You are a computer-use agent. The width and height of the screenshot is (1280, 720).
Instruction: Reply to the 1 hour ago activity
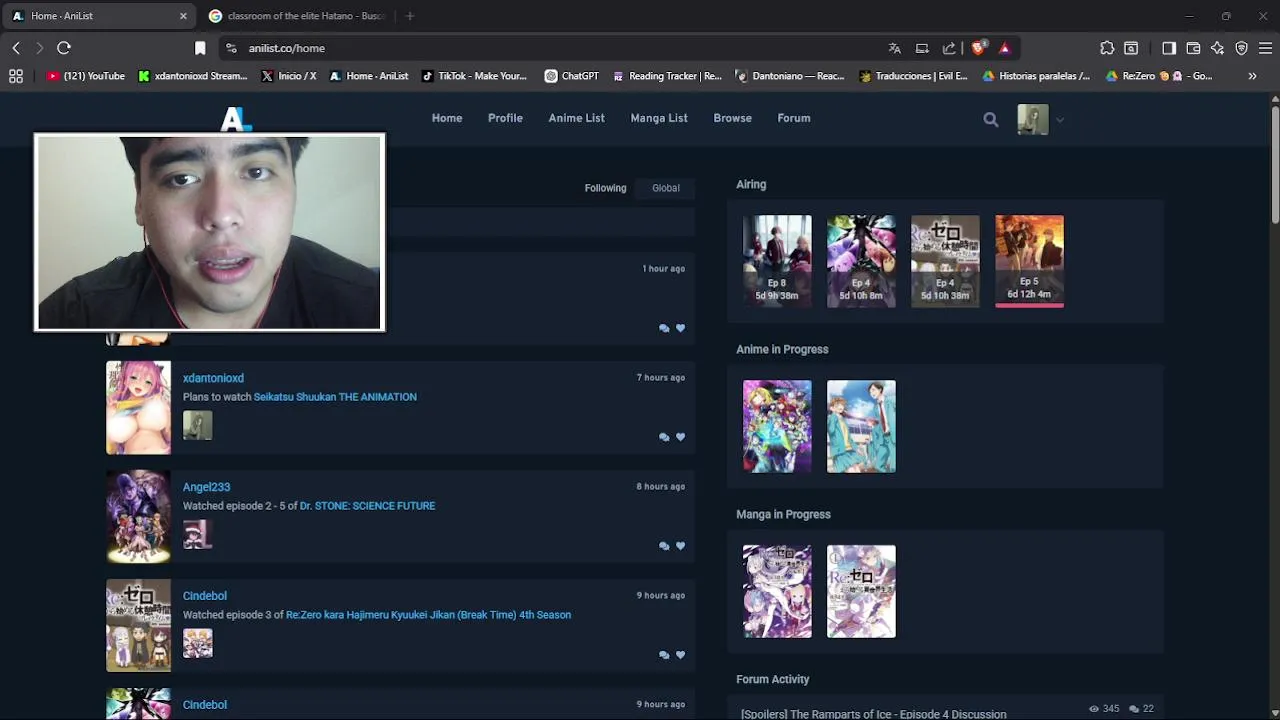pyautogui.click(x=664, y=328)
